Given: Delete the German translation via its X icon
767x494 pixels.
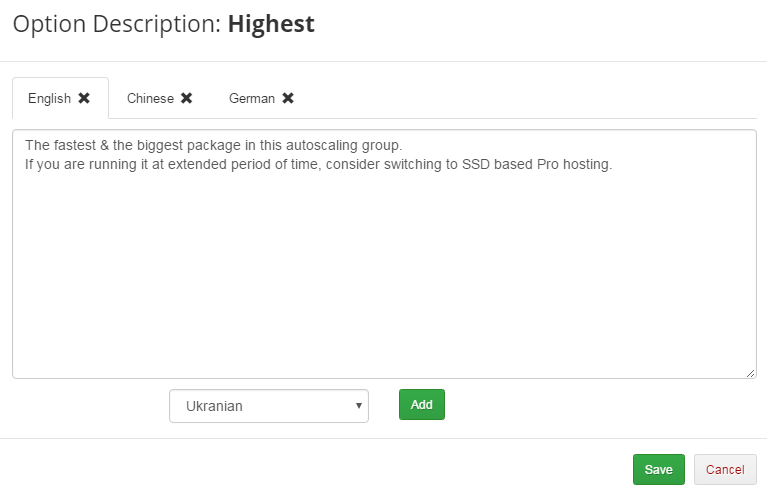Looking at the screenshot, I should click(x=288, y=98).
